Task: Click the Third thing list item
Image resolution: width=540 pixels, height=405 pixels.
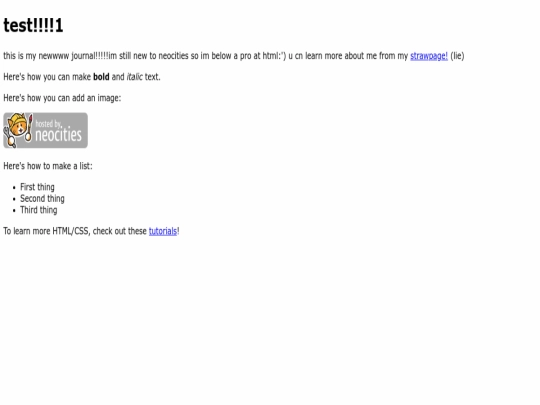Action: pos(39,210)
